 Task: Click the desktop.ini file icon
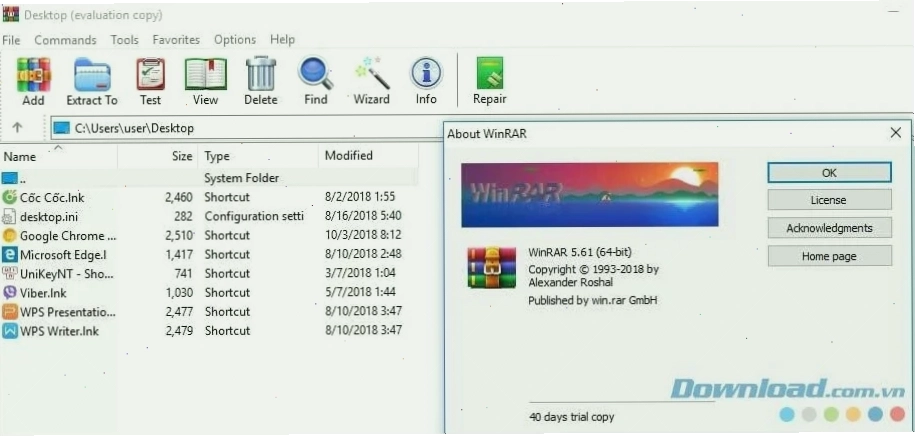[x=9, y=216]
